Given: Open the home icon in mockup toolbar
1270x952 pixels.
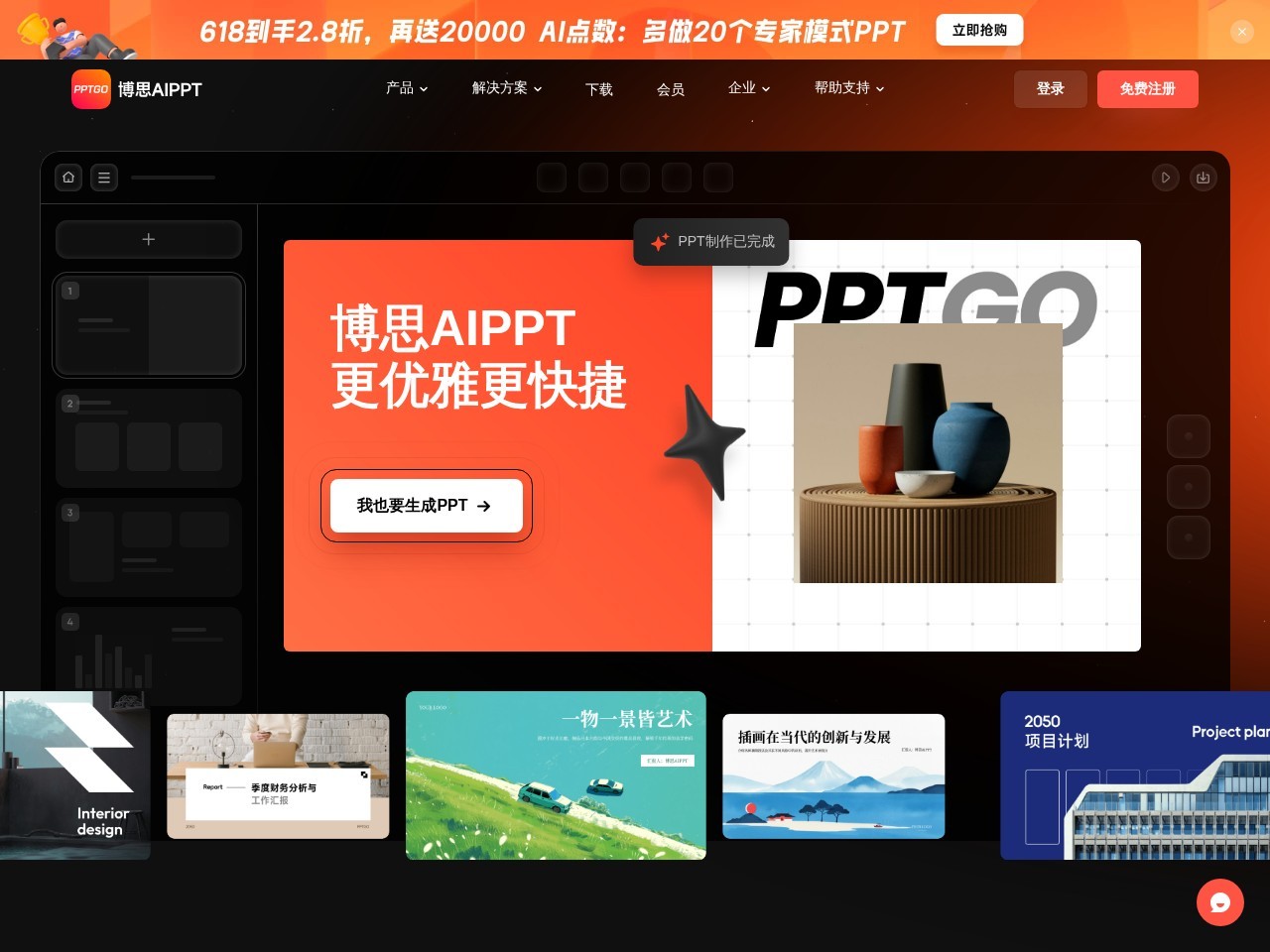Looking at the screenshot, I should tap(68, 178).
